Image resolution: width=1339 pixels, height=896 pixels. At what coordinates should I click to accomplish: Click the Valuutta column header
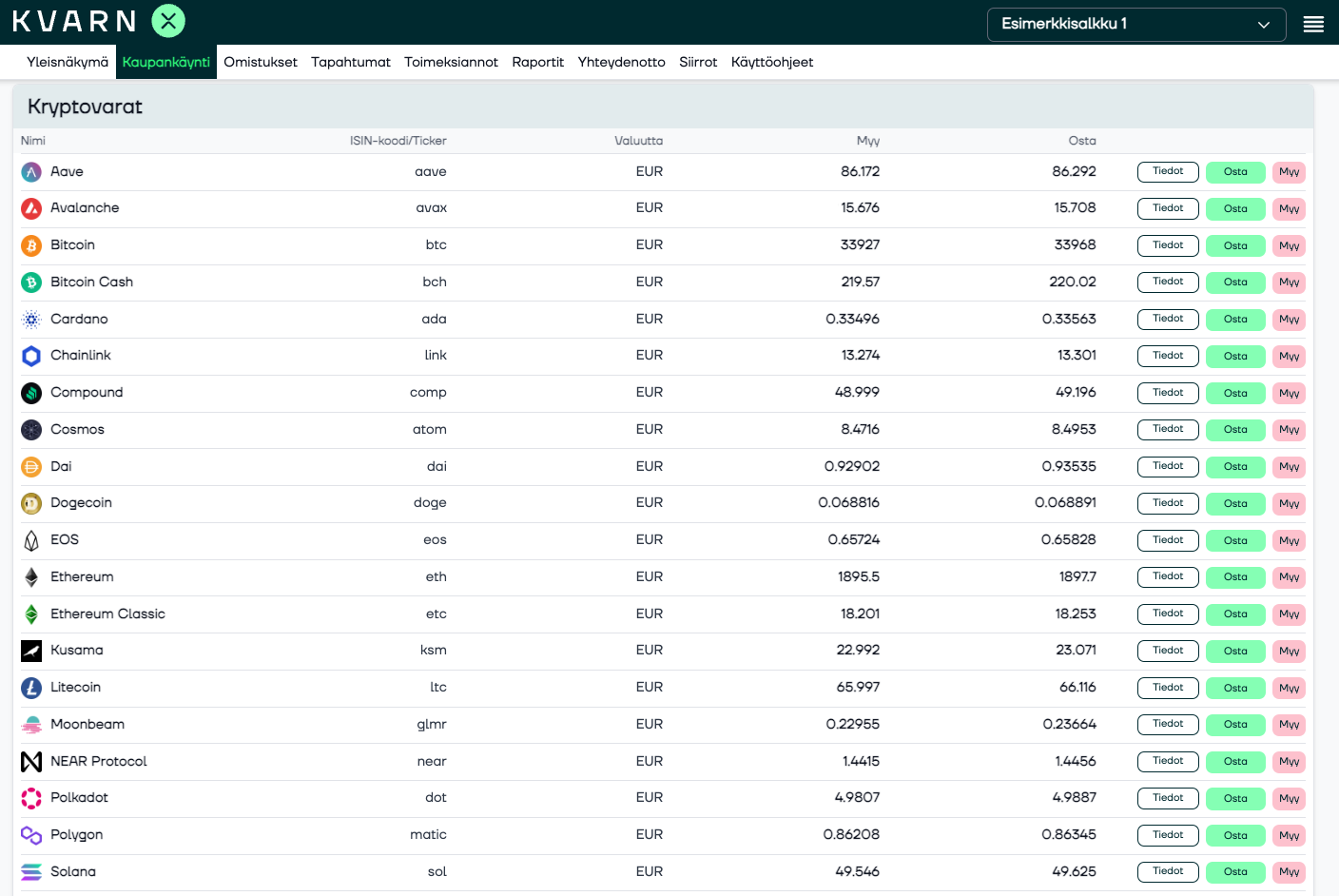[638, 141]
